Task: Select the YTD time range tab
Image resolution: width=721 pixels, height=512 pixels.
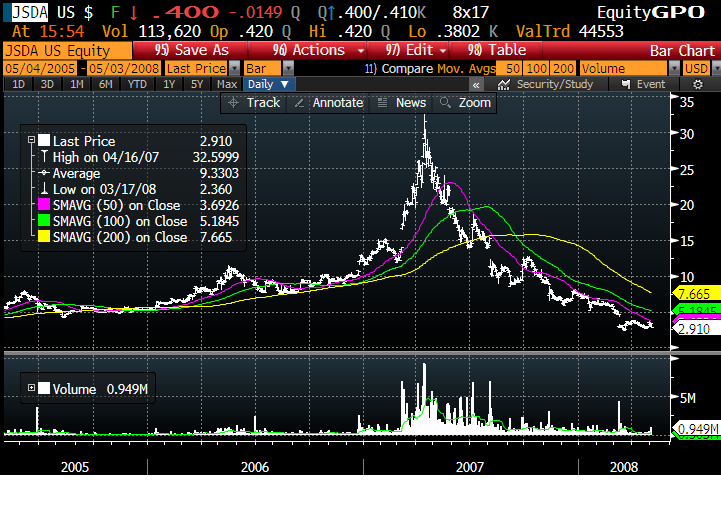Action: click(137, 85)
